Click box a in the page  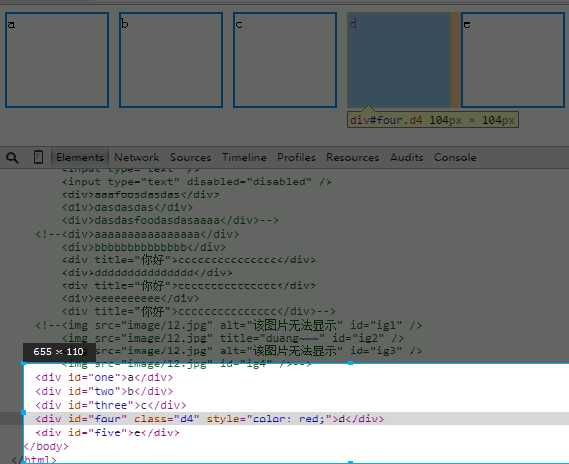click(57, 60)
